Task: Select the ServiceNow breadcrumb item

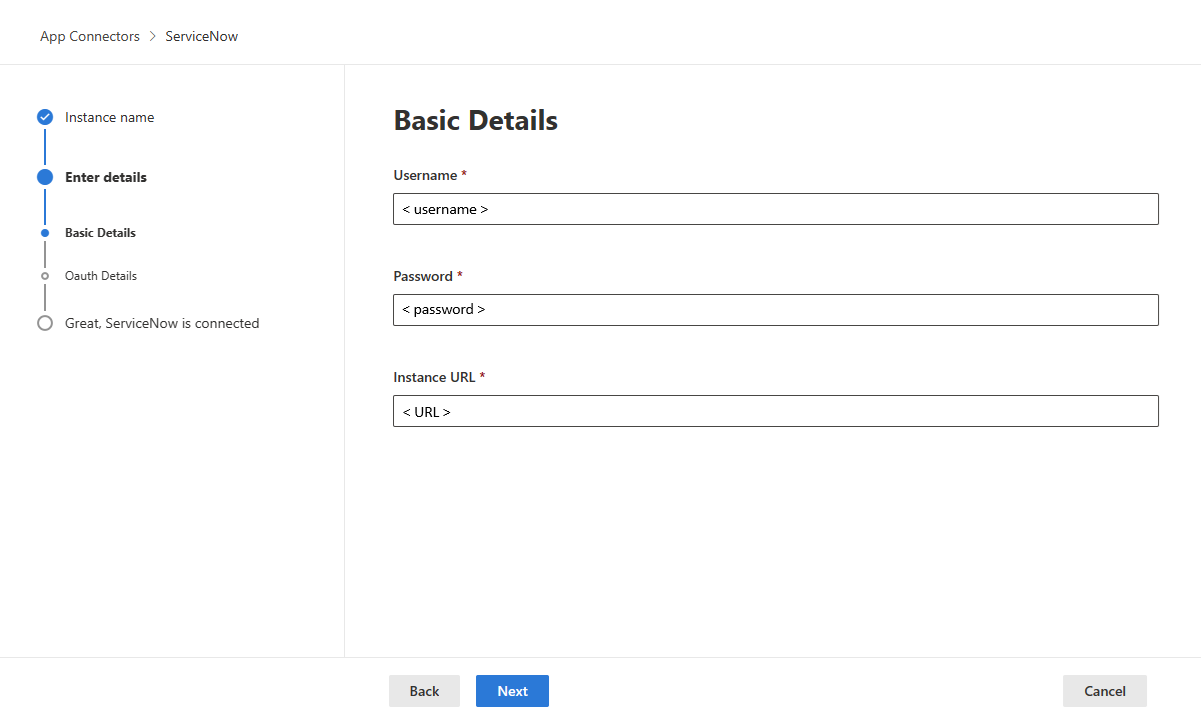Action: pos(201,36)
